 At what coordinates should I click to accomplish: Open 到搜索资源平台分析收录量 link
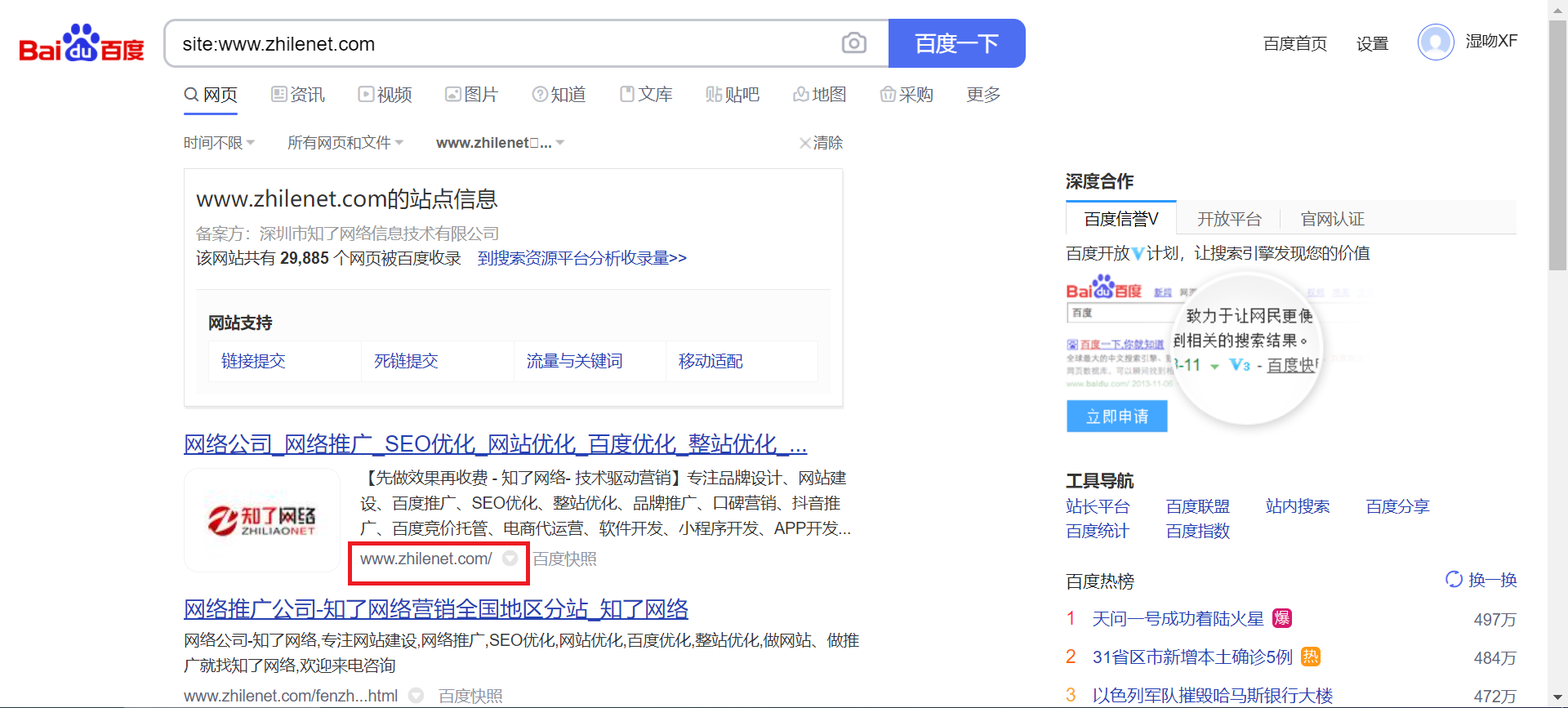pos(582,258)
